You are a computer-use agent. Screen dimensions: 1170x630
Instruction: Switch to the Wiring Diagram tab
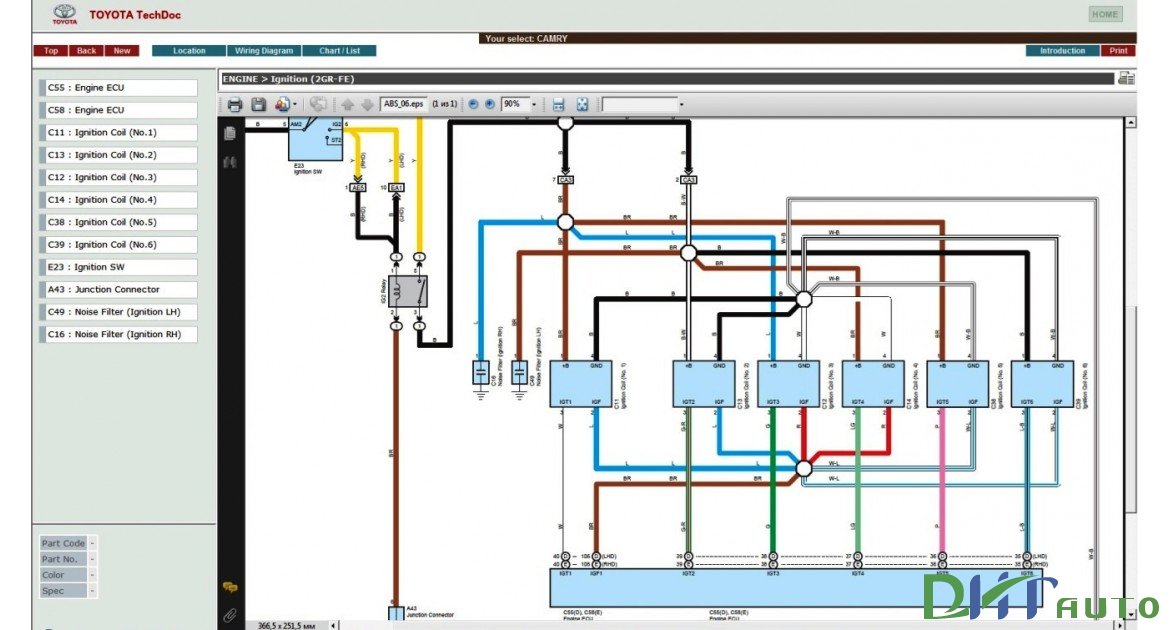click(264, 51)
